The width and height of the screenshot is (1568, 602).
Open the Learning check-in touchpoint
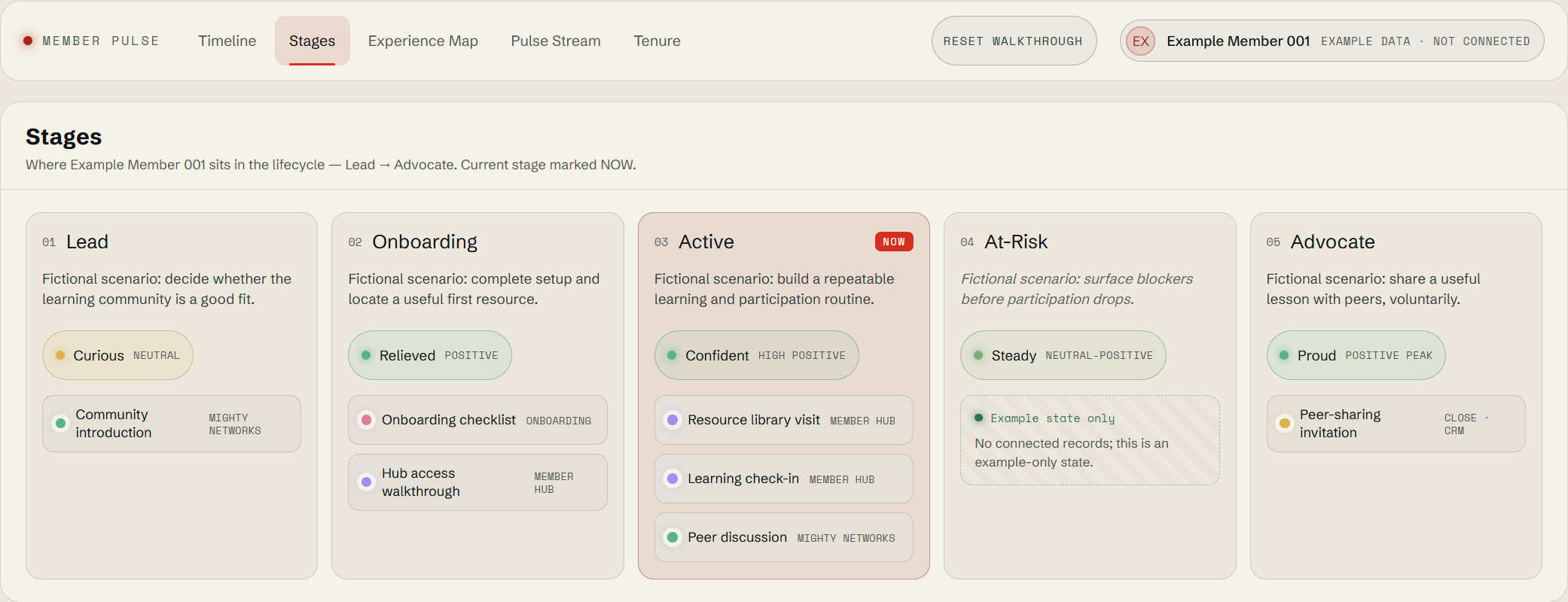[783, 479]
